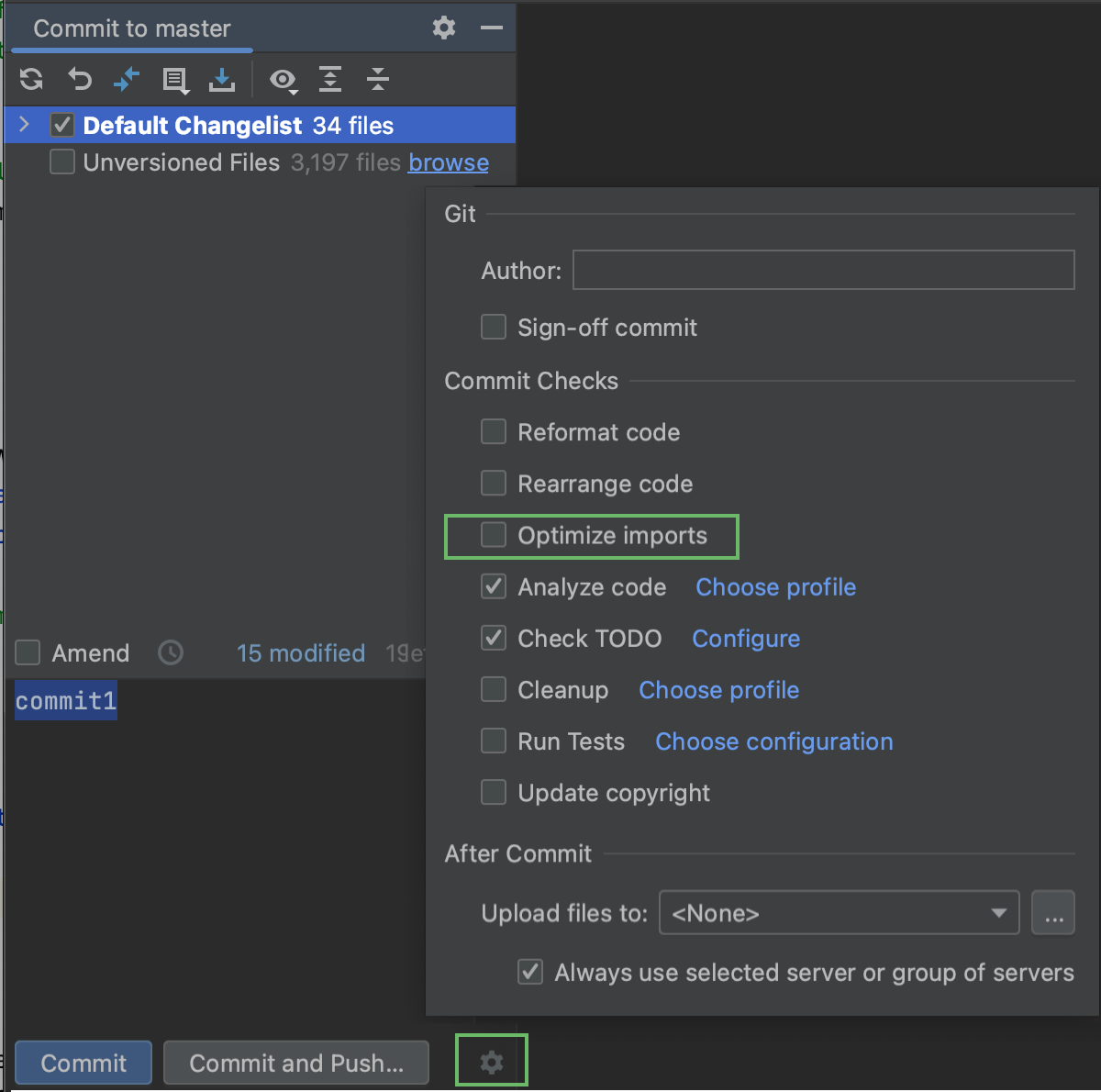
Task: Disable the Analyze code check
Action: coord(493,586)
